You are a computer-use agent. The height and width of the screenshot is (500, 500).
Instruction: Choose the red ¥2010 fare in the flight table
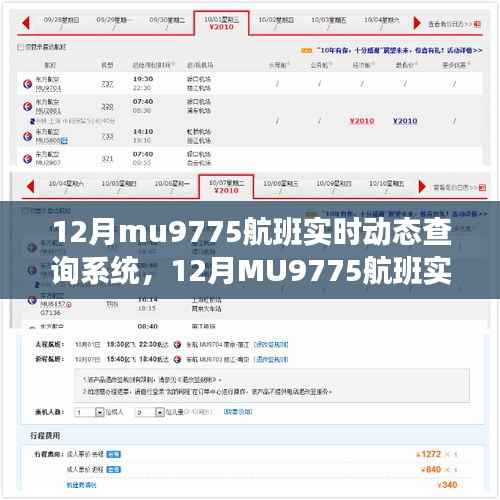(362, 121)
